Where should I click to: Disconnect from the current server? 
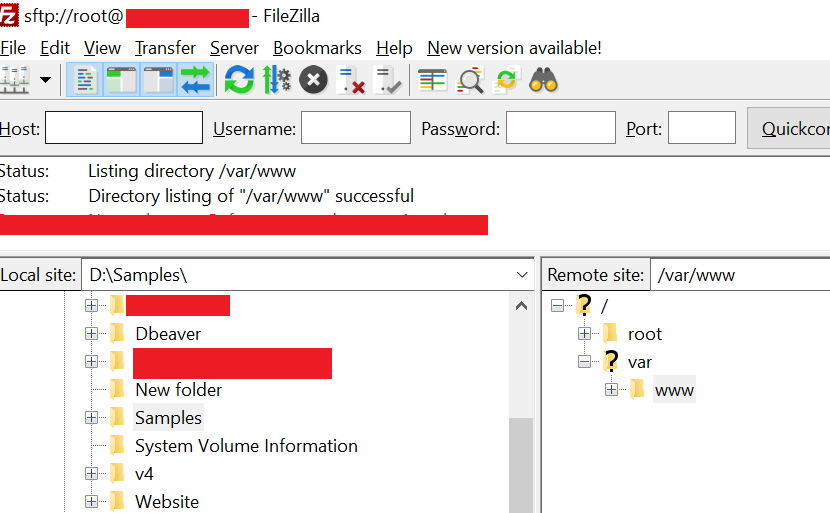[350, 79]
